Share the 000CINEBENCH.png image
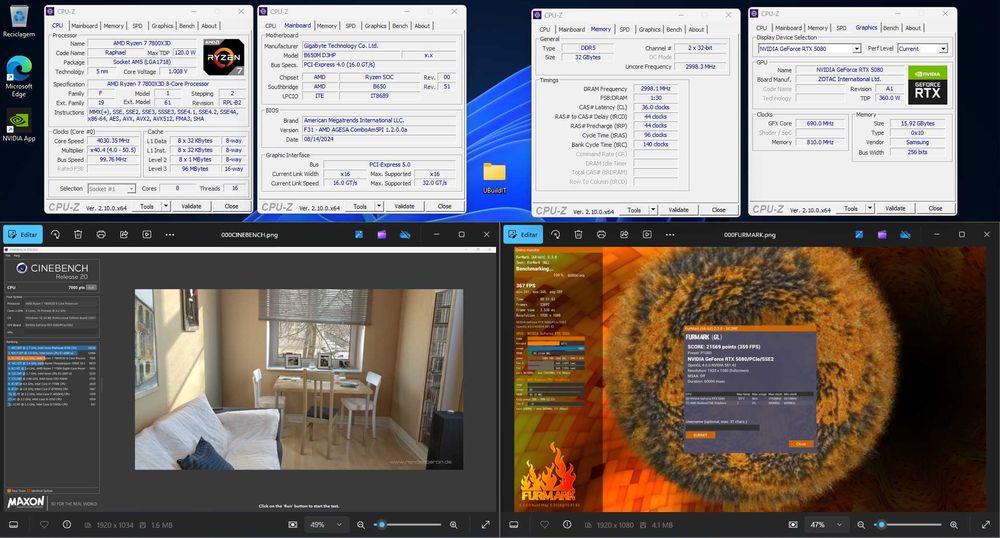Viewport: 1000px width, 538px height. tap(124, 235)
